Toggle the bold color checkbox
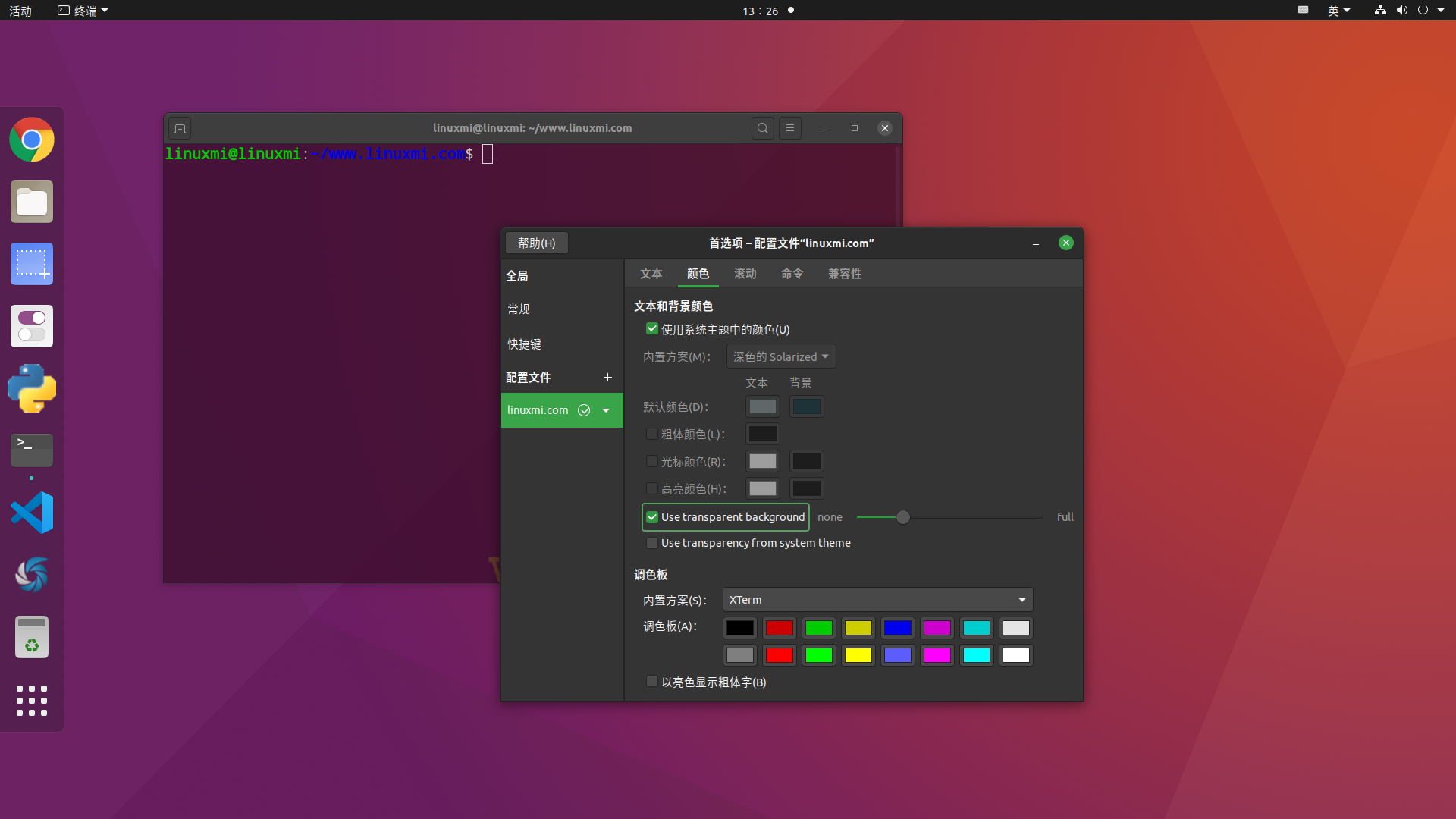This screenshot has width=1456, height=819. click(x=651, y=434)
